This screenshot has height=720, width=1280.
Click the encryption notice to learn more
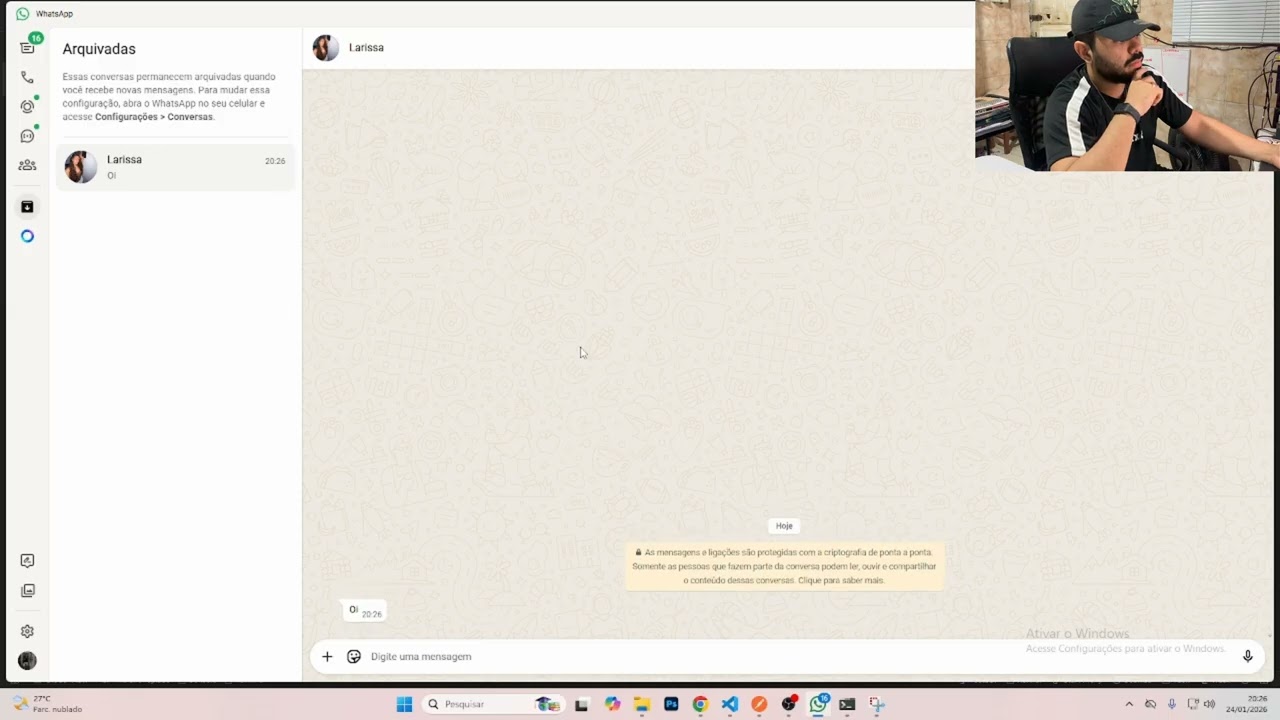coord(784,566)
